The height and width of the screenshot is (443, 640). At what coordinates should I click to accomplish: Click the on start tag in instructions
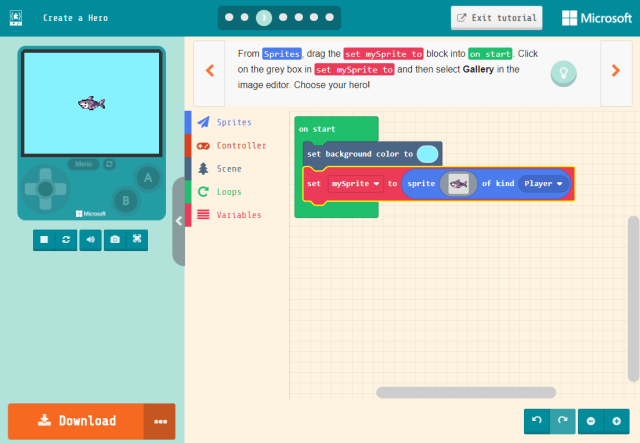490,54
